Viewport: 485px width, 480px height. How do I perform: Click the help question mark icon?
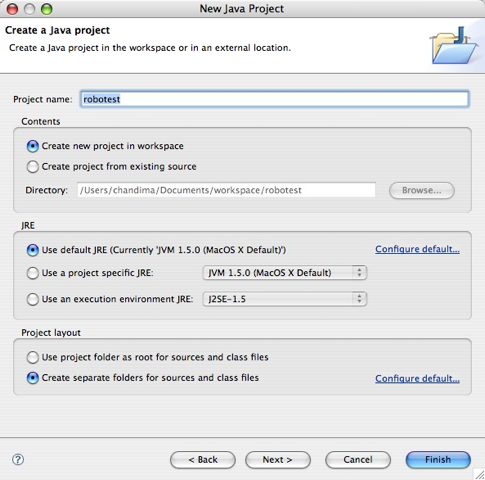tap(18, 460)
